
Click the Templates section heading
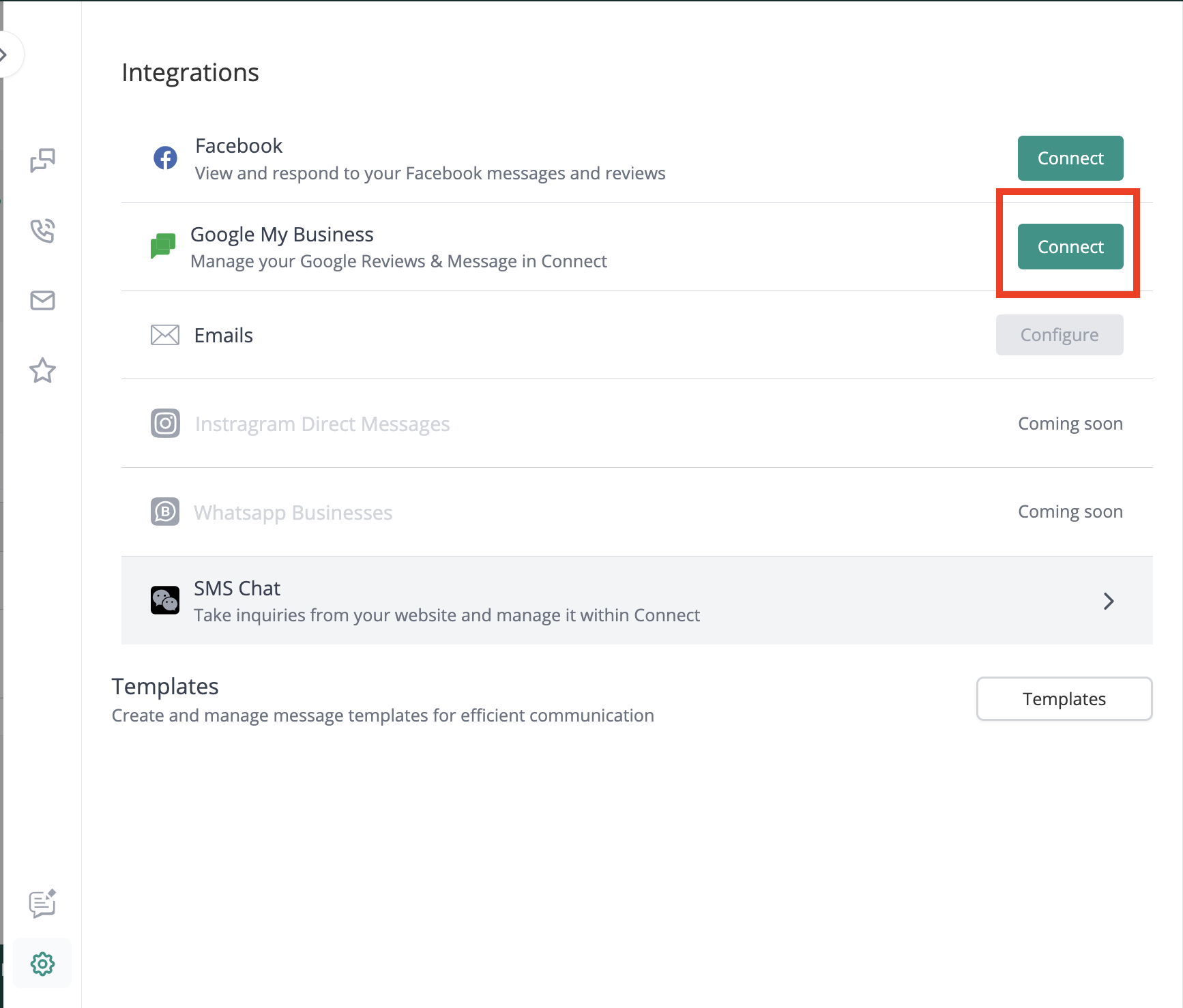(165, 687)
